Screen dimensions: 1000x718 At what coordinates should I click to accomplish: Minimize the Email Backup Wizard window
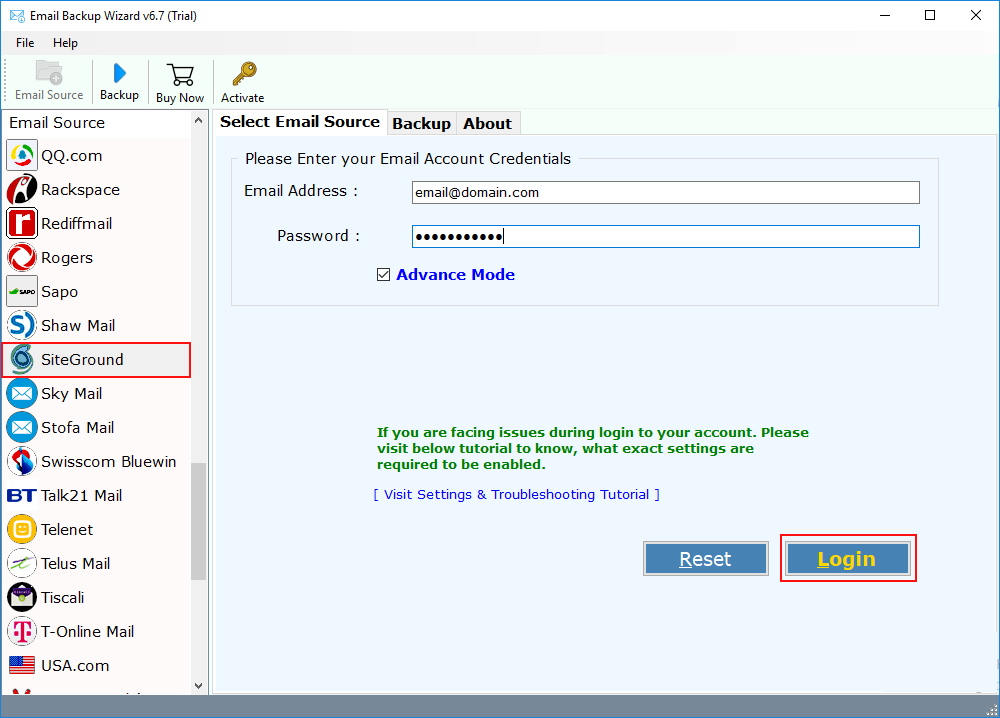click(885, 15)
